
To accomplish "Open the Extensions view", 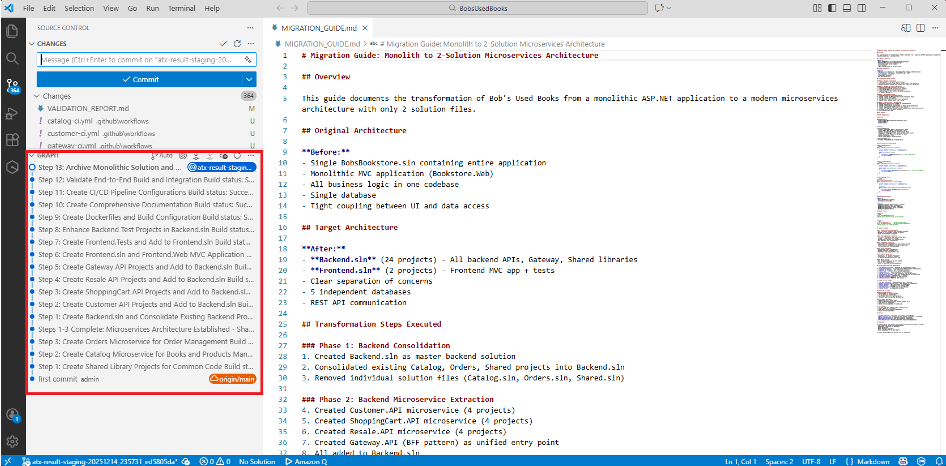I will [12, 140].
